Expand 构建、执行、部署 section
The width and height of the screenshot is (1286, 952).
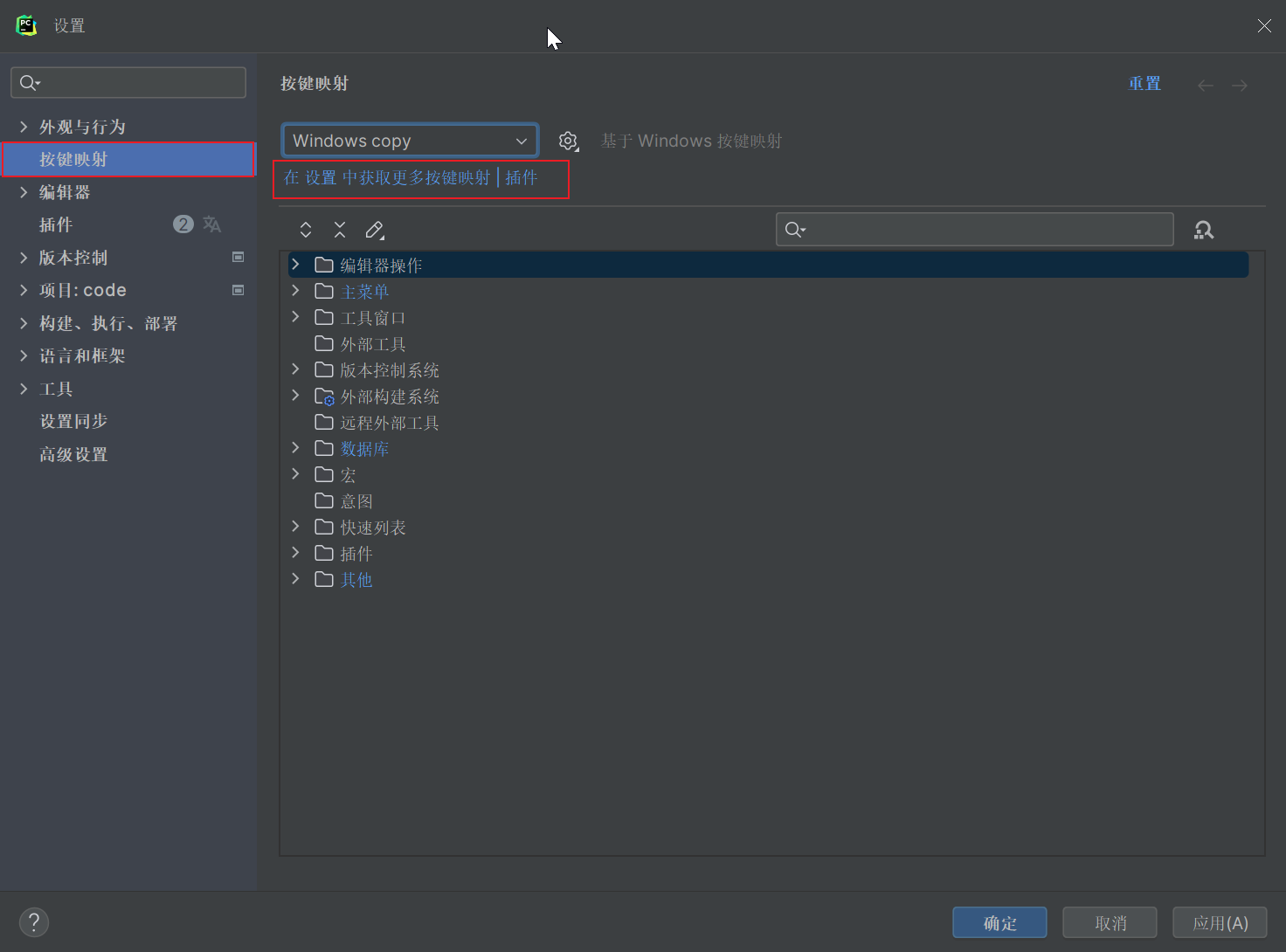click(x=24, y=323)
